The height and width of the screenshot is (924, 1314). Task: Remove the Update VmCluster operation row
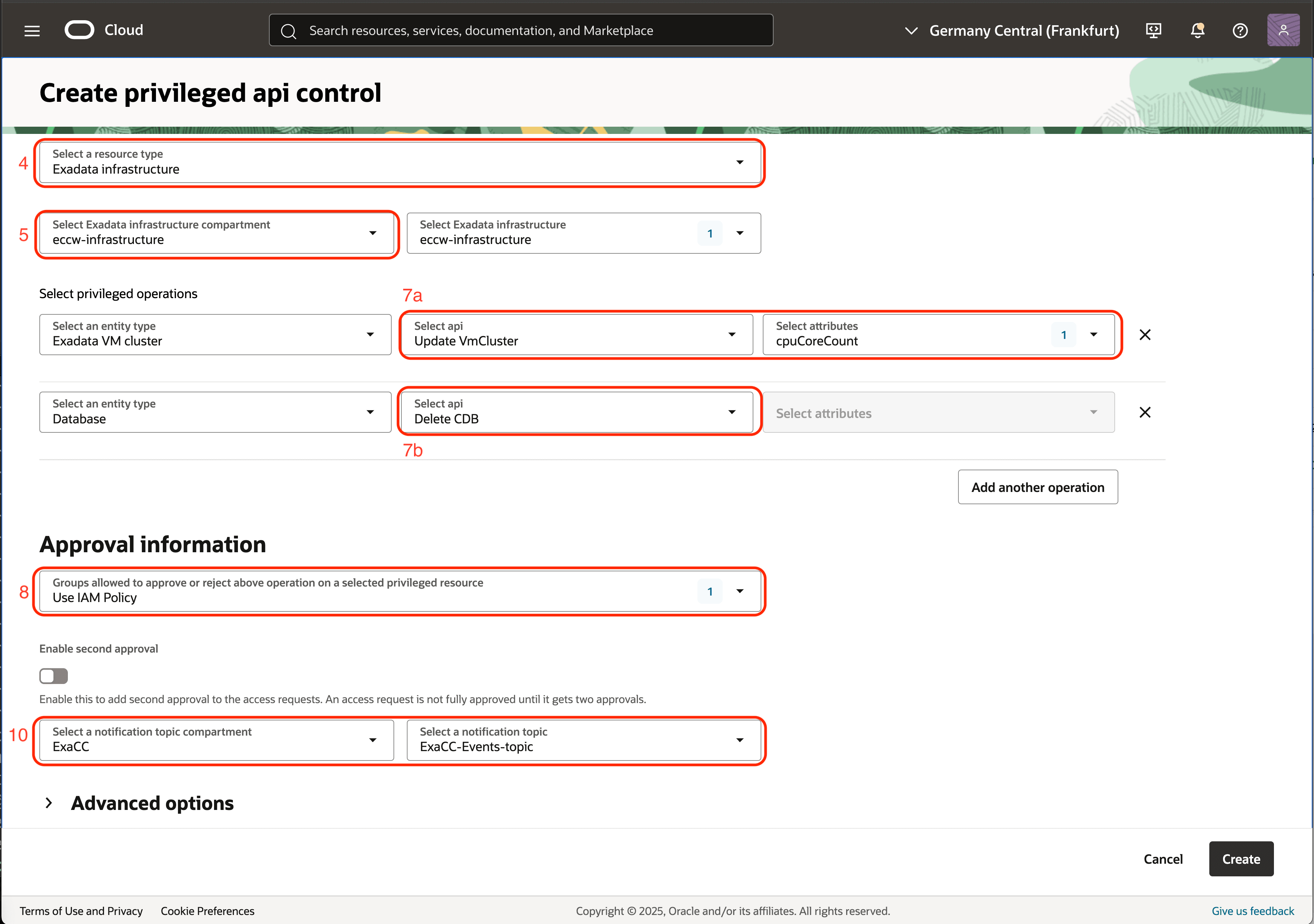(1145, 334)
